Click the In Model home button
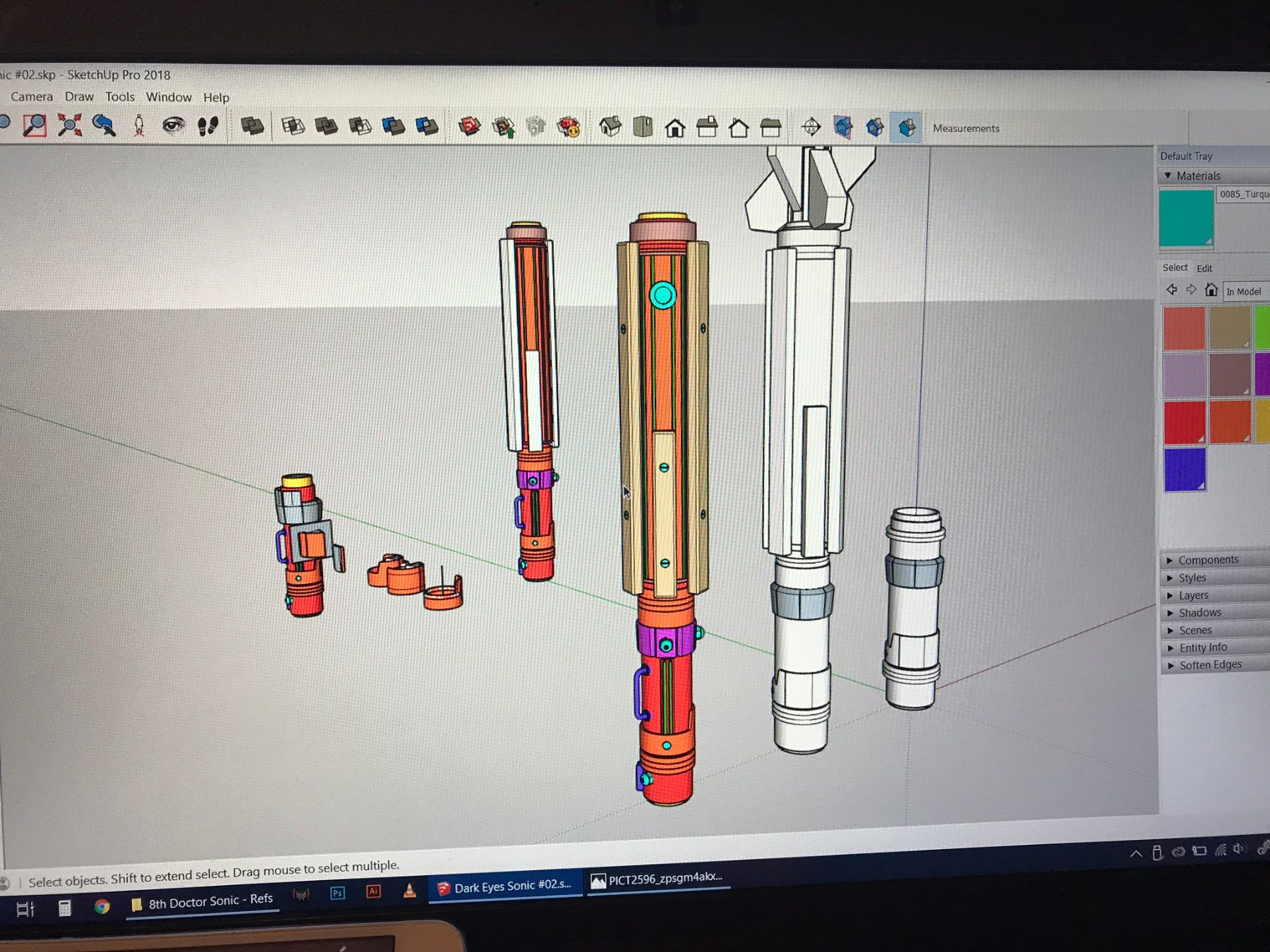1270x952 pixels. 1211,290
